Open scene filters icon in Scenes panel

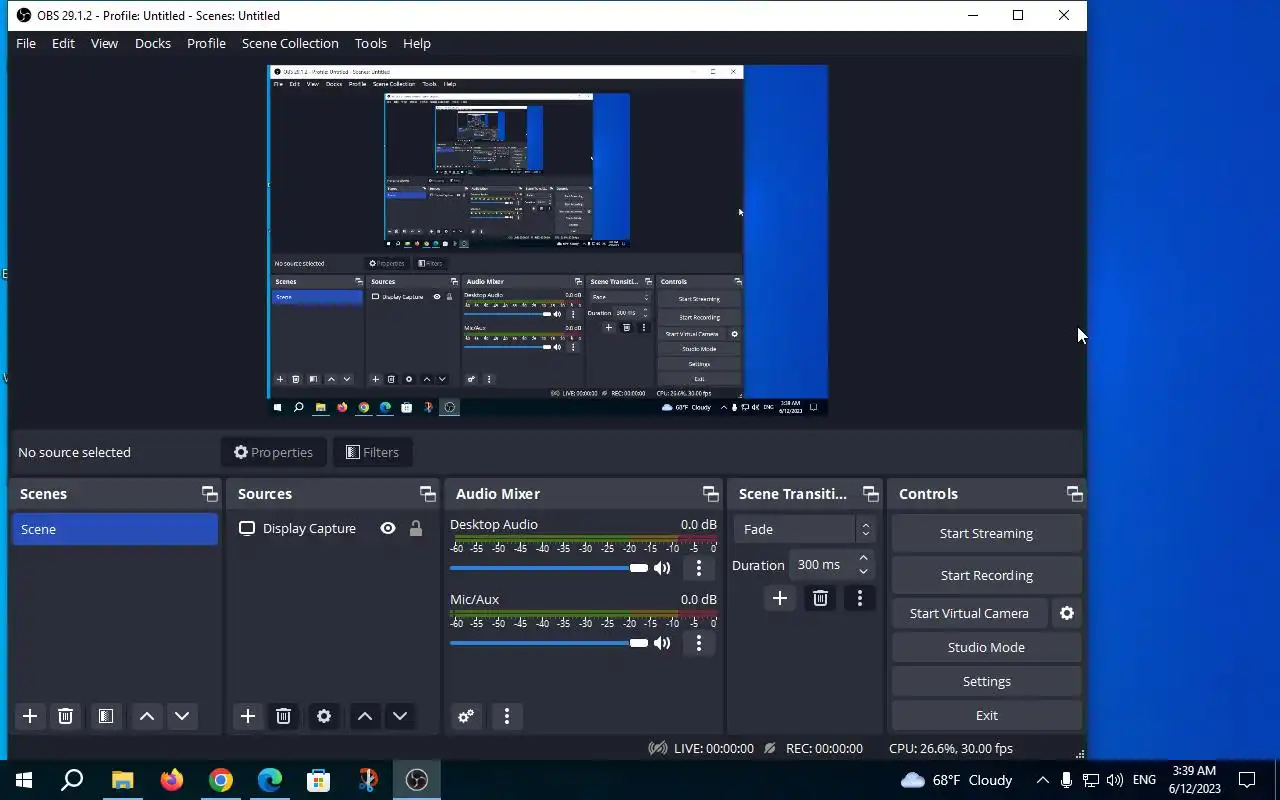click(105, 716)
